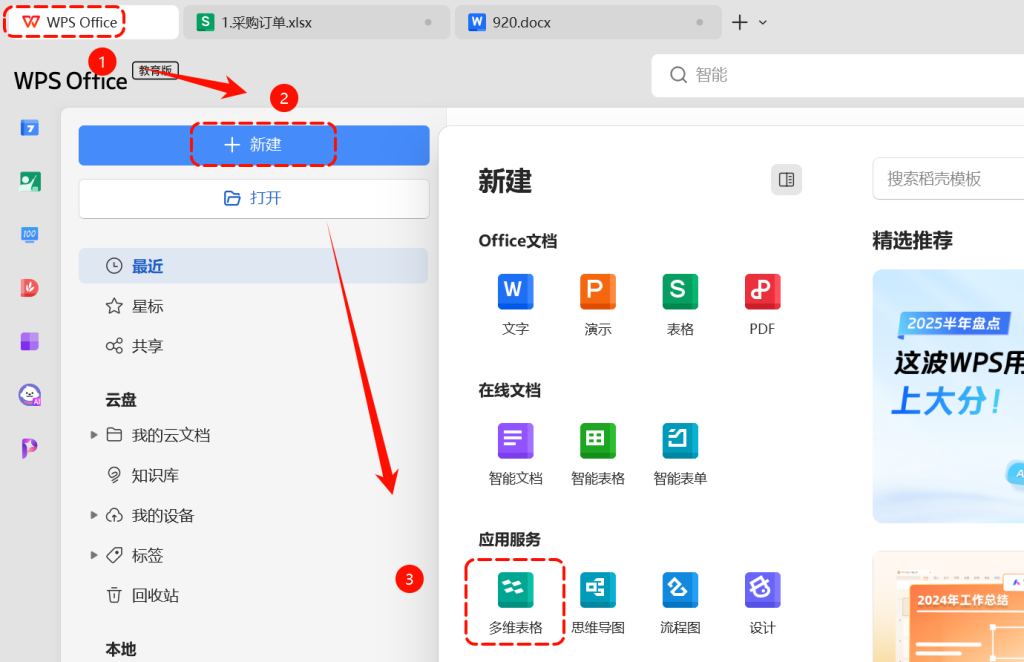Launch 流程图 flowchart
1024x662 pixels.
point(680,603)
